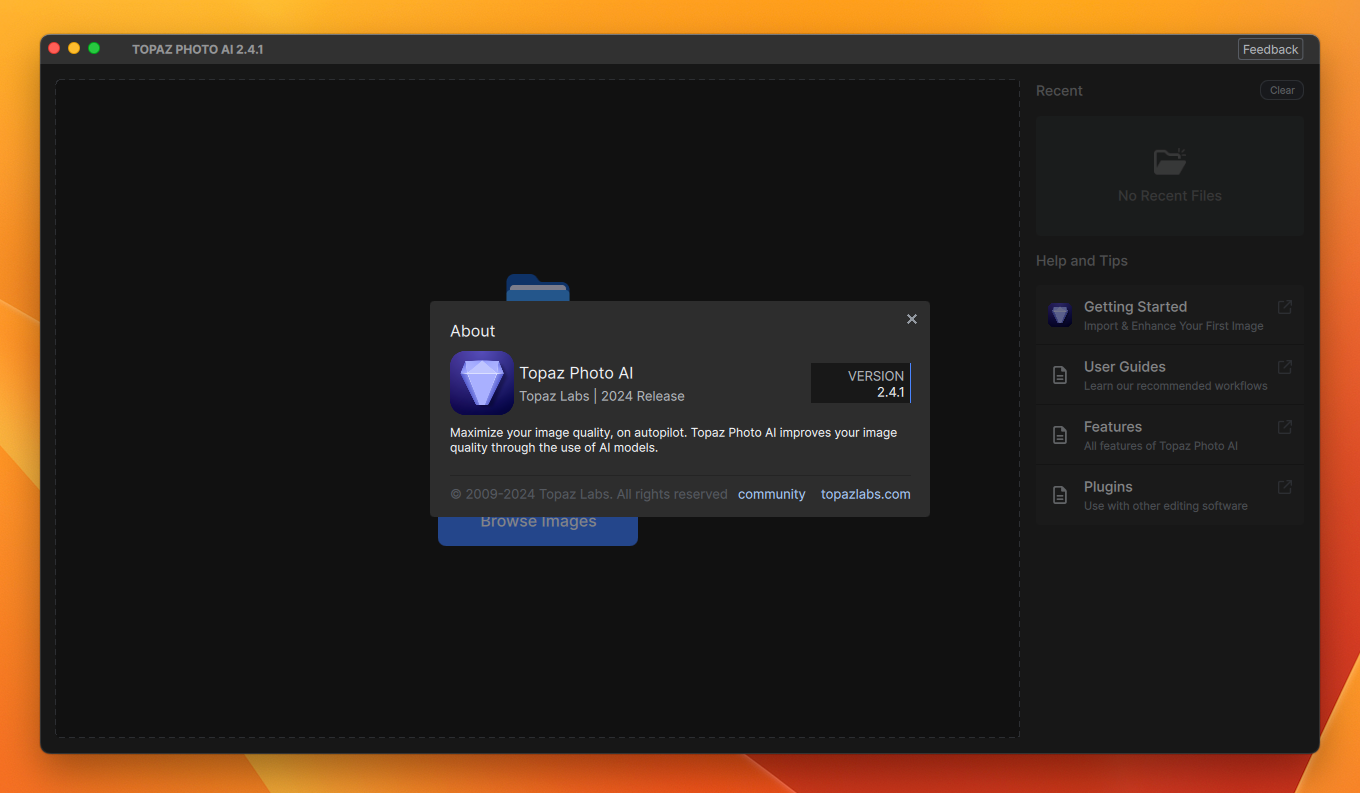This screenshot has width=1360, height=793.
Task: Click the Feedback button
Action: (1271, 49)
